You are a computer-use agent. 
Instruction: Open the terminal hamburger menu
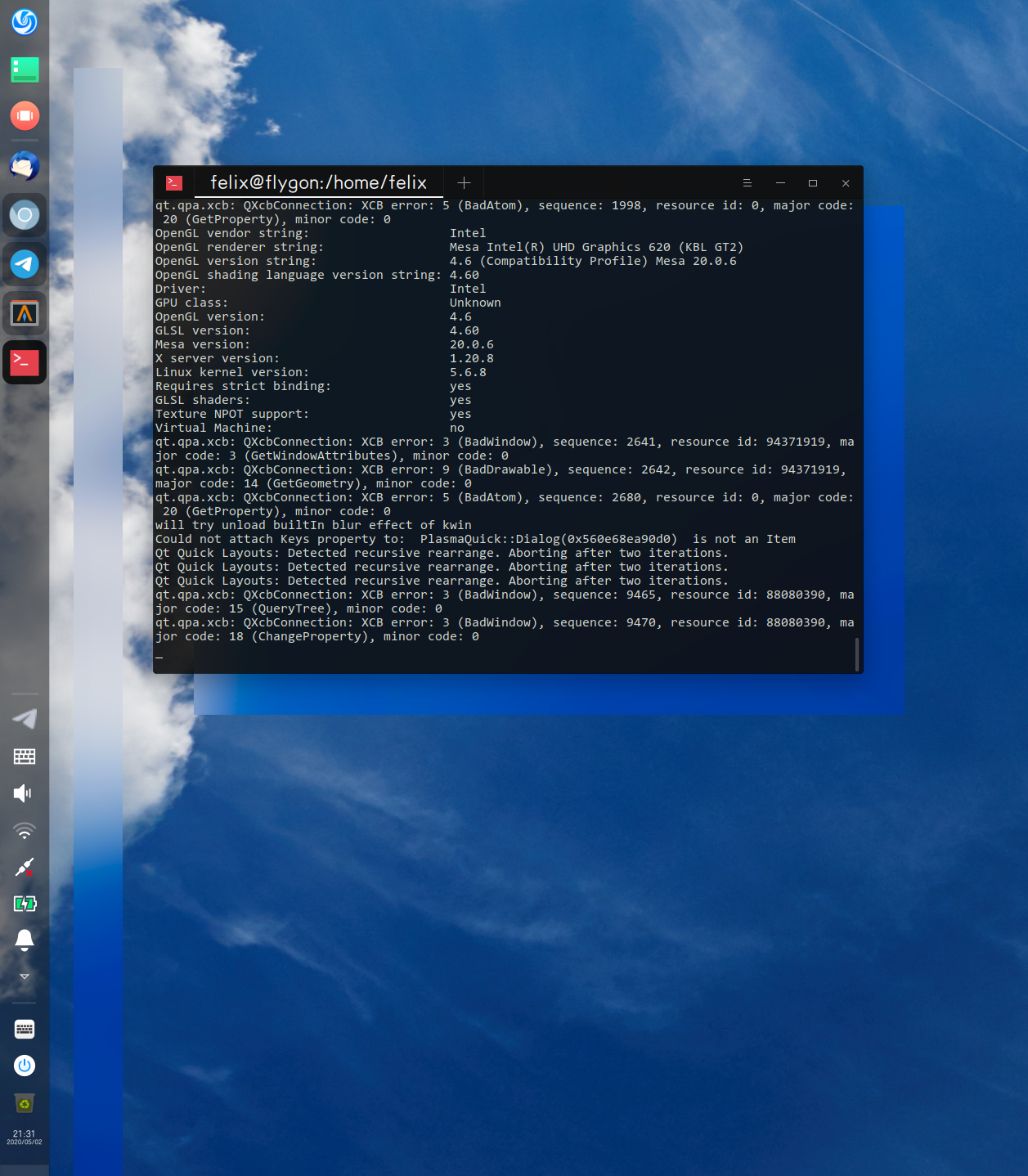(747, 182)
